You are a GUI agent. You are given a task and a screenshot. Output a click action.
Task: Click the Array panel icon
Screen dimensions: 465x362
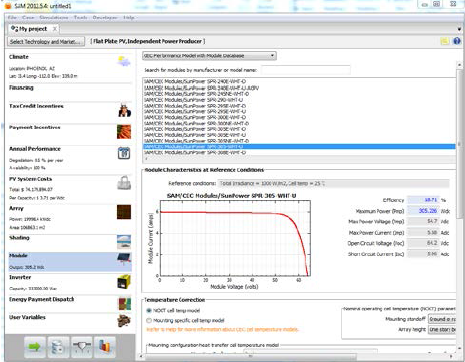pos(124,212)
